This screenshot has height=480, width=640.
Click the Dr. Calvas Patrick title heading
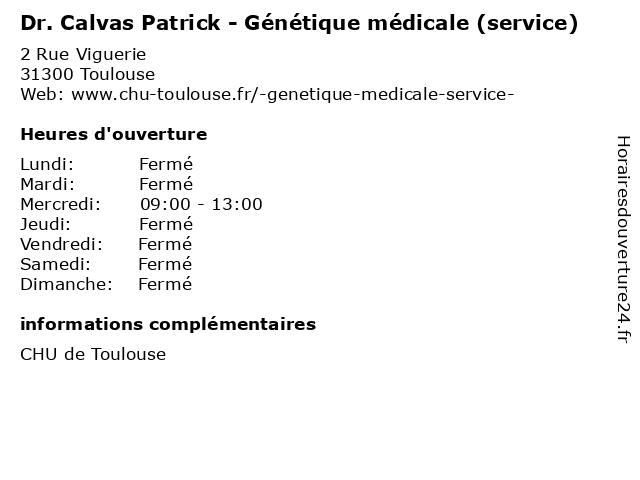click(x=298, y=22)
